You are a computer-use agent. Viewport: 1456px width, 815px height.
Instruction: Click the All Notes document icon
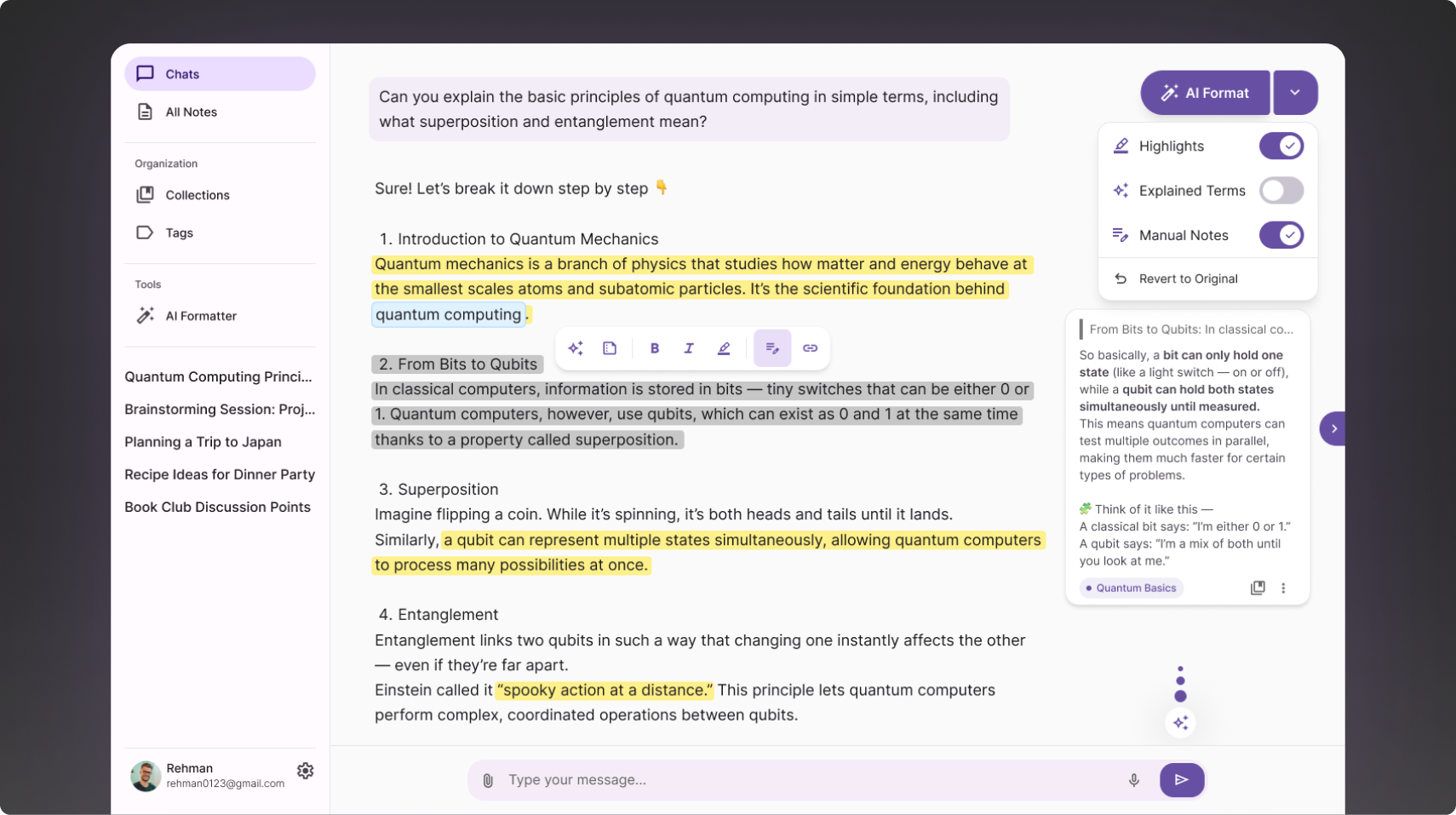[146, 112]
